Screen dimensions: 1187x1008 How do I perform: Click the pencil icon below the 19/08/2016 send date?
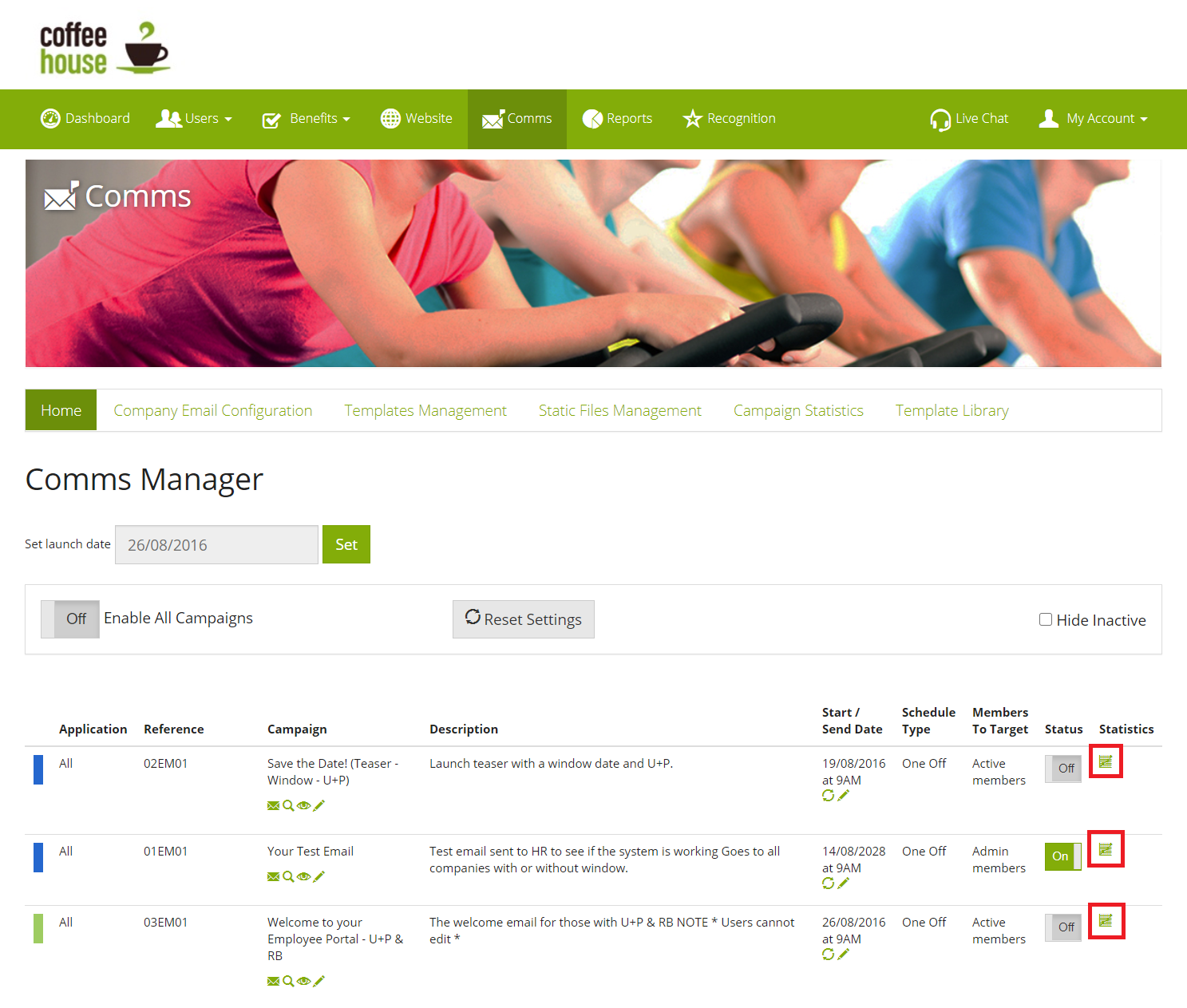click(843, 795)
